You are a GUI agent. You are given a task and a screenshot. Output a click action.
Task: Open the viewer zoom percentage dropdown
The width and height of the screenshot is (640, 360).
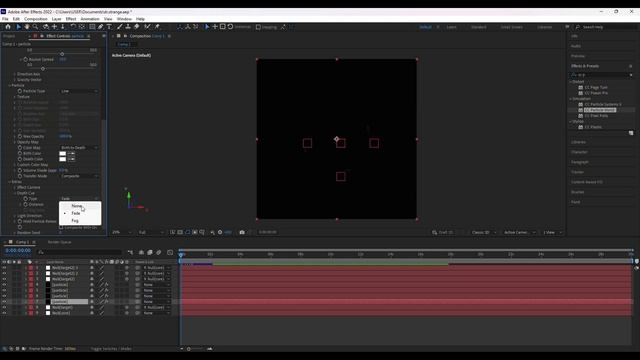click(122, 232)
